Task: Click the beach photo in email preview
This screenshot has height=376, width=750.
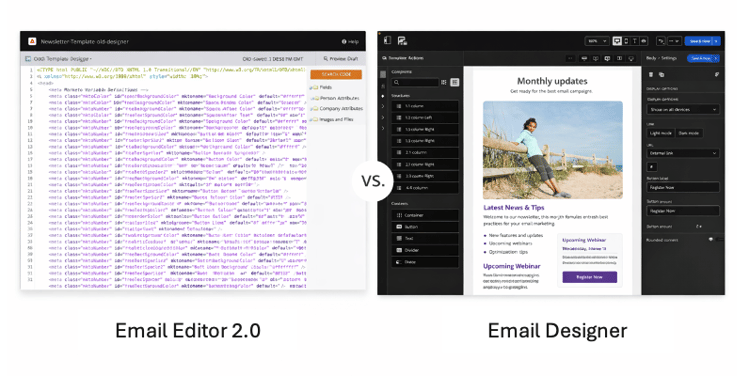Action: [x=552, y=150]
